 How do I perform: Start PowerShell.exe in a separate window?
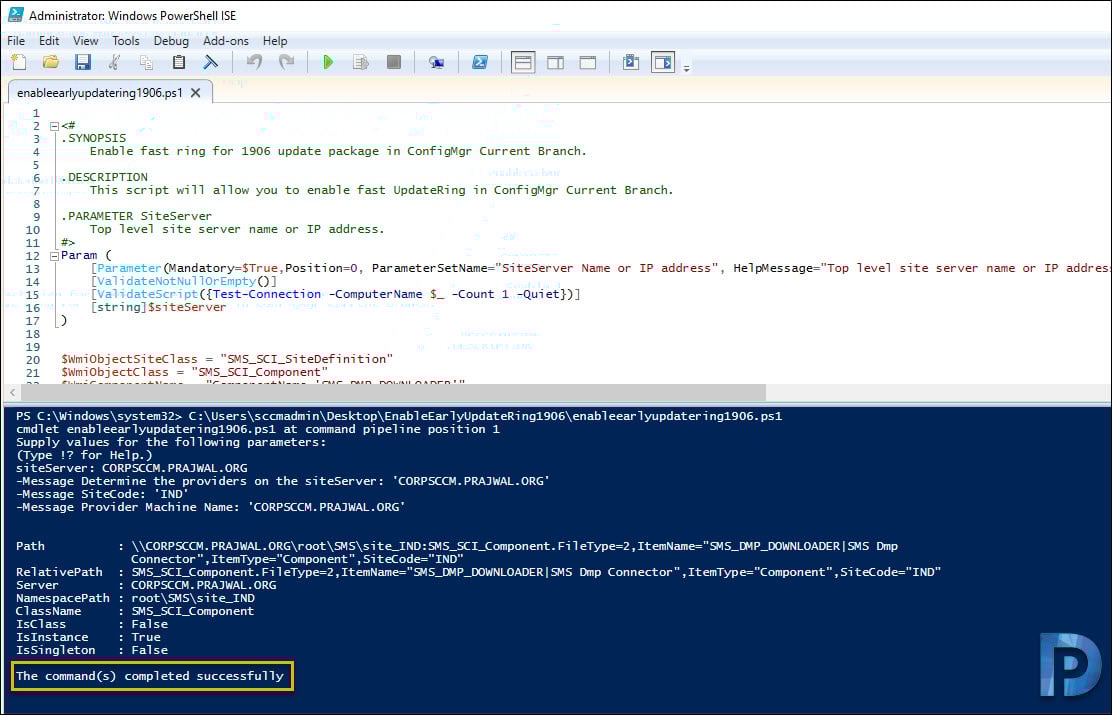tap(480, 62)
